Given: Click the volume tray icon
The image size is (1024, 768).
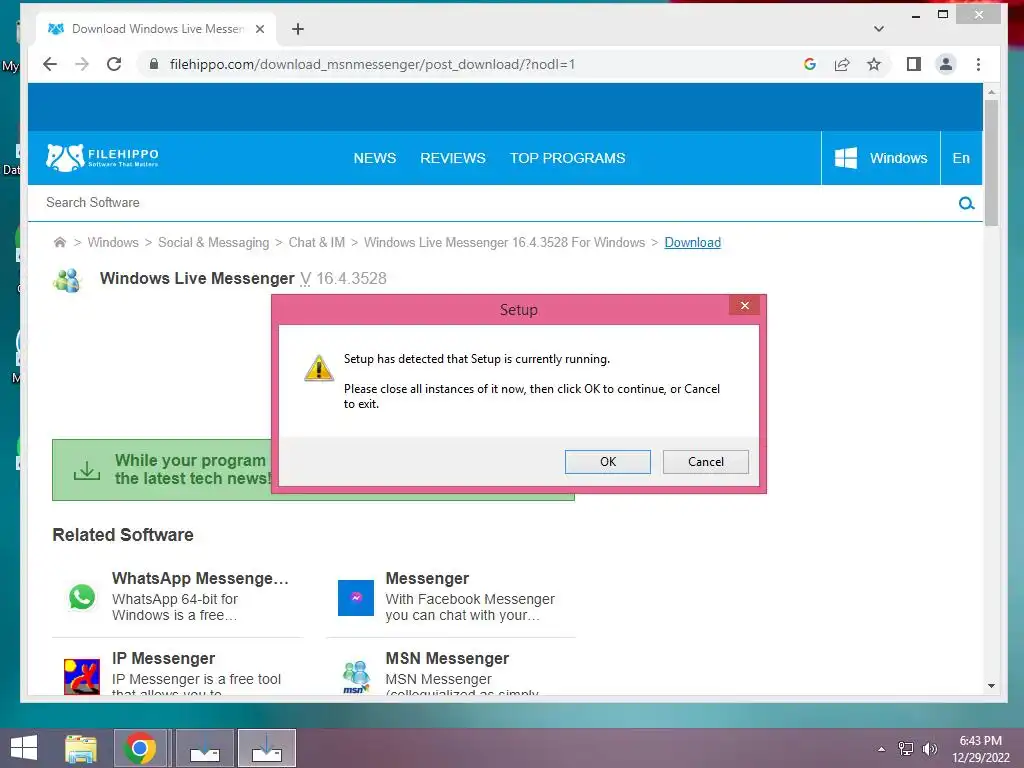Looking at the screenshot, I should click(929, 749).
